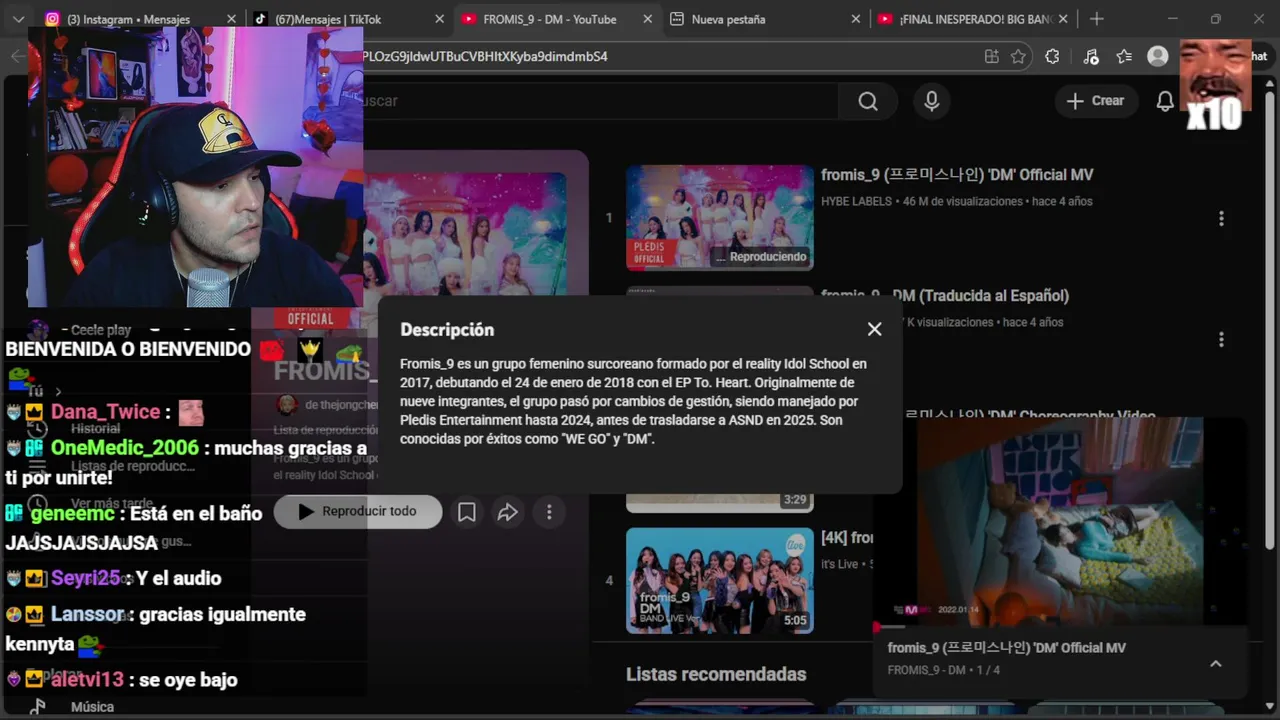
Task: Click Listas recomendadas heading
Action: coord(716,674)
